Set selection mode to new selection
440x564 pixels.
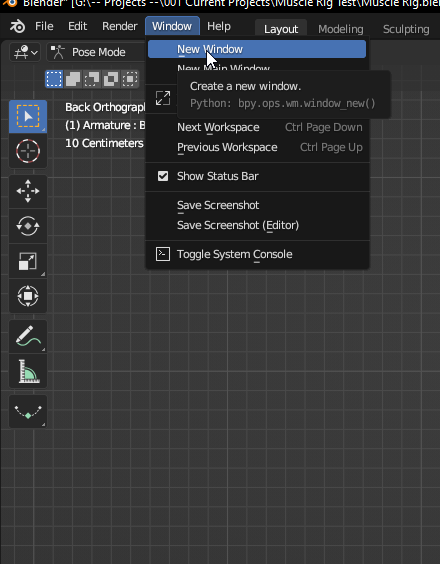click(54, 79)
